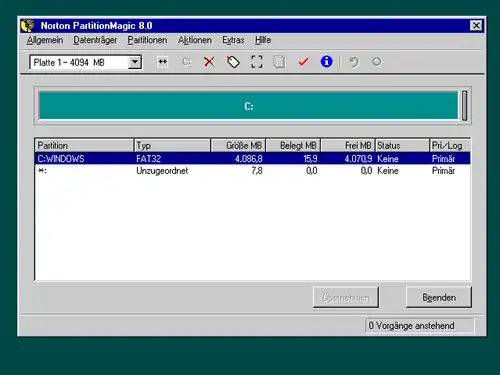
Task: Click the greyed C: create partition icon
Action: coord(186,62)
